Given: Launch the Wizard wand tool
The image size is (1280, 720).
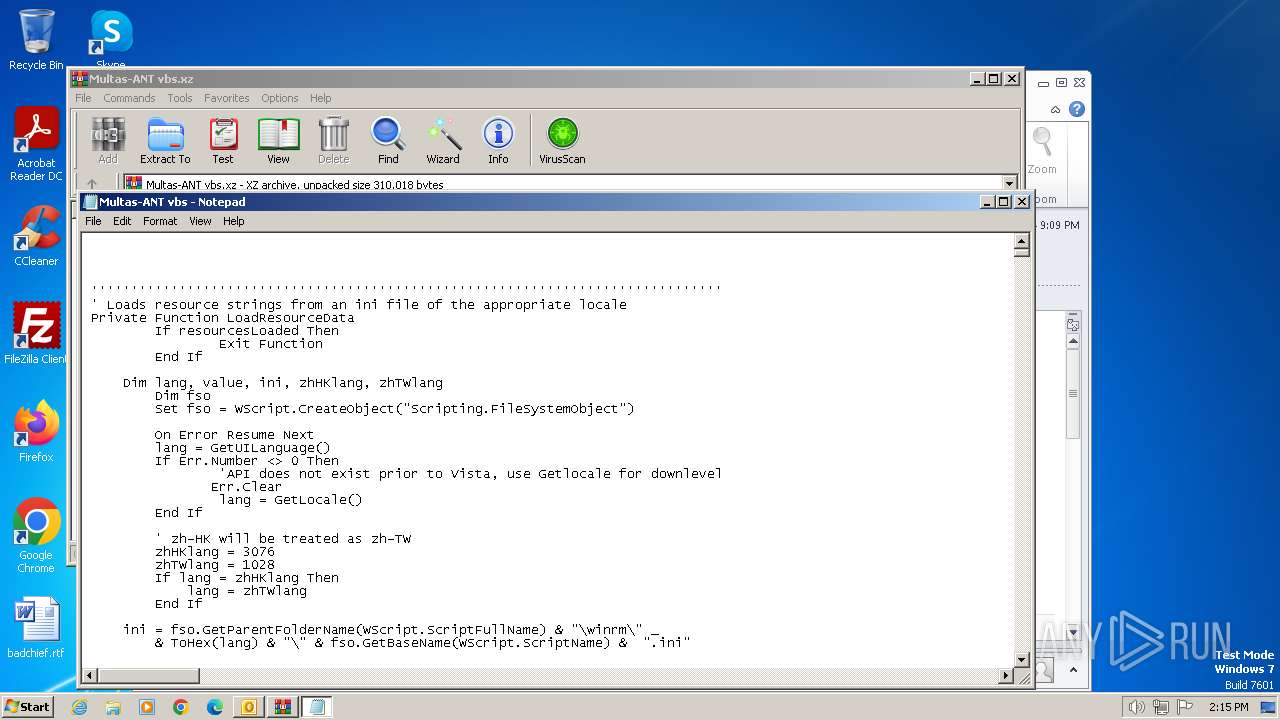Looking at the screenshot, I should pos(443,140).
